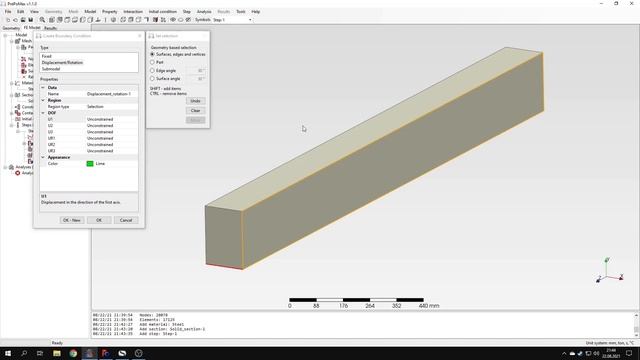Open Windows Start menu
Screen dimensions: 640x360
8,353
